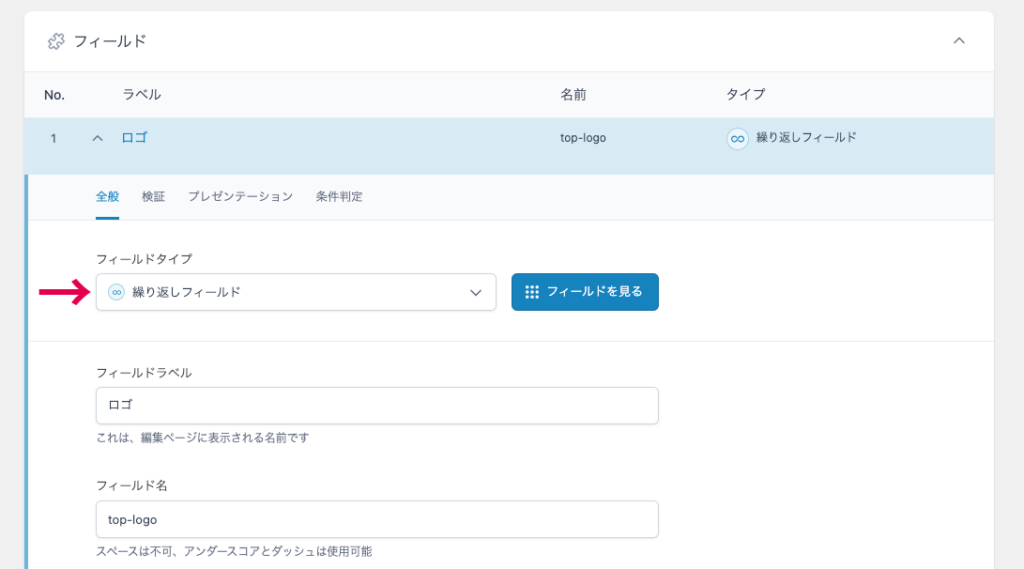Image resolution: width=1024 pixels, height=569 pixels.
Task: Focus the フィールドラベル input containing ロゴ
Action: pyautogui.click(x=376, y=406)
